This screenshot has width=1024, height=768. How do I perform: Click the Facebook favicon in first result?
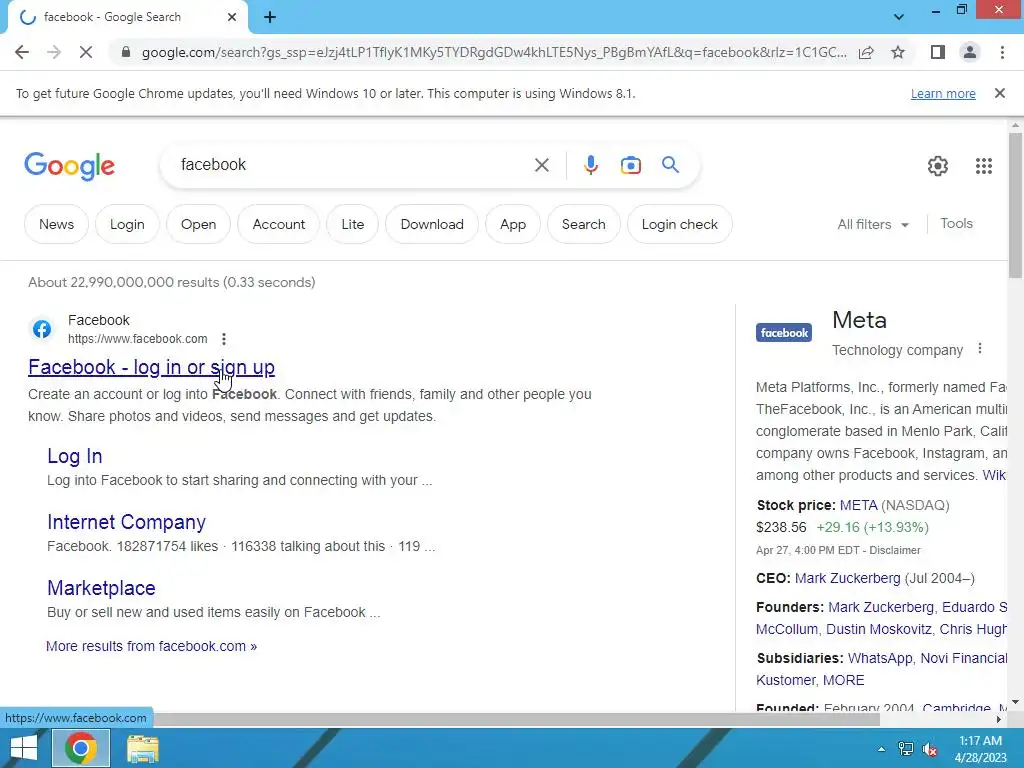(42, 329)
